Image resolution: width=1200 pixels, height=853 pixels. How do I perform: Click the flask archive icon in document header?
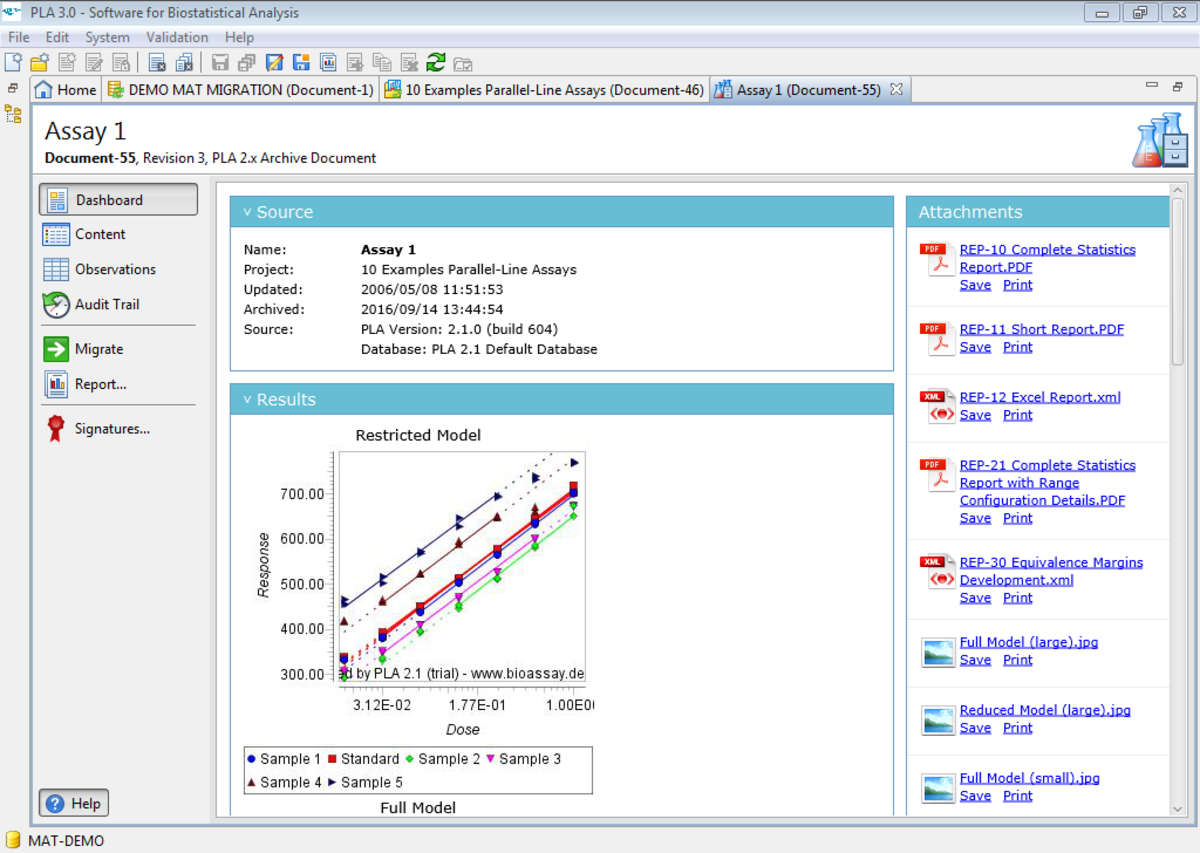click(1160, 141)
